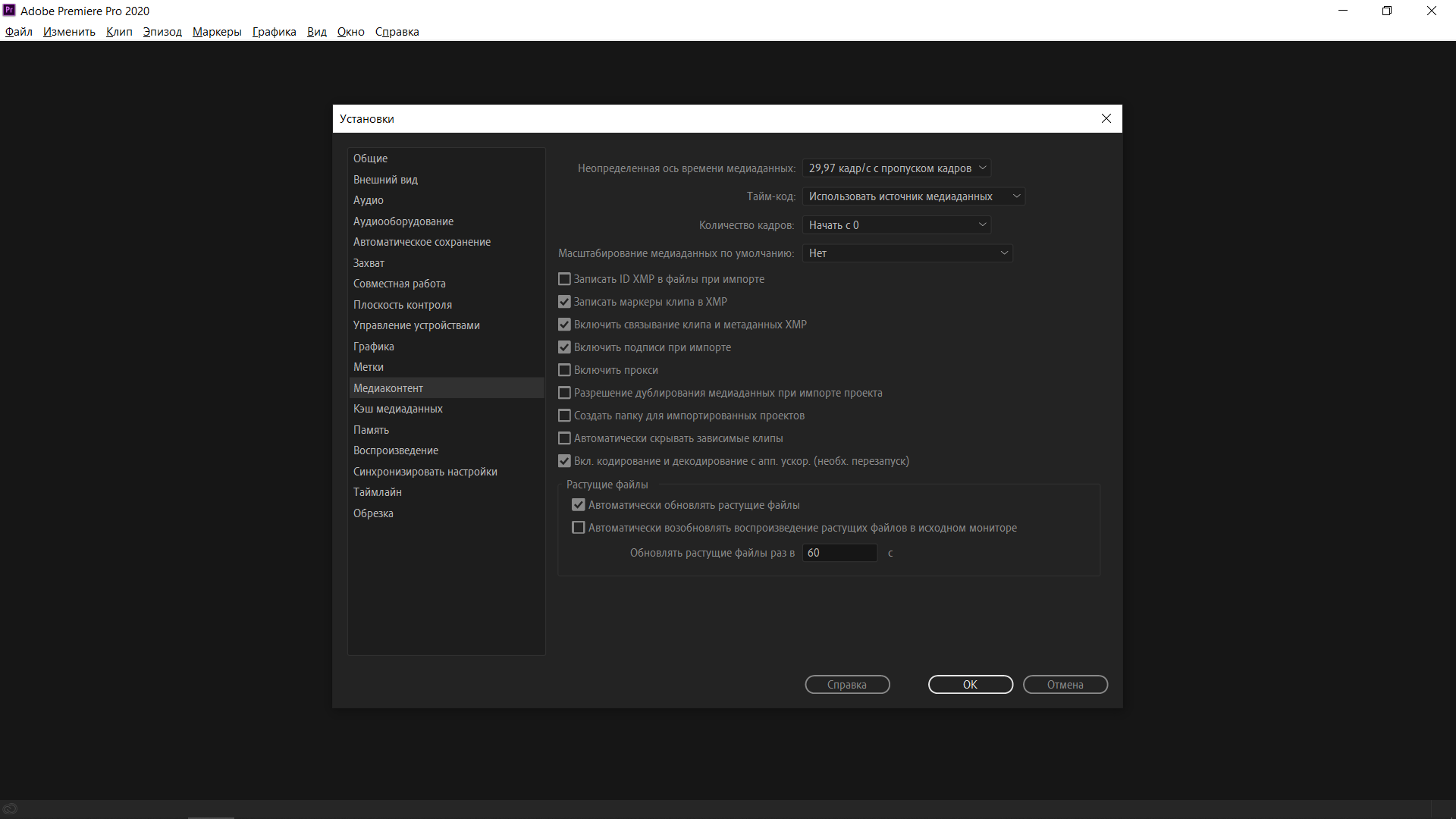This screenshot has width=1456, height=819.
Task: Open the Тайм-код dropdown
Action: point(914,196)
